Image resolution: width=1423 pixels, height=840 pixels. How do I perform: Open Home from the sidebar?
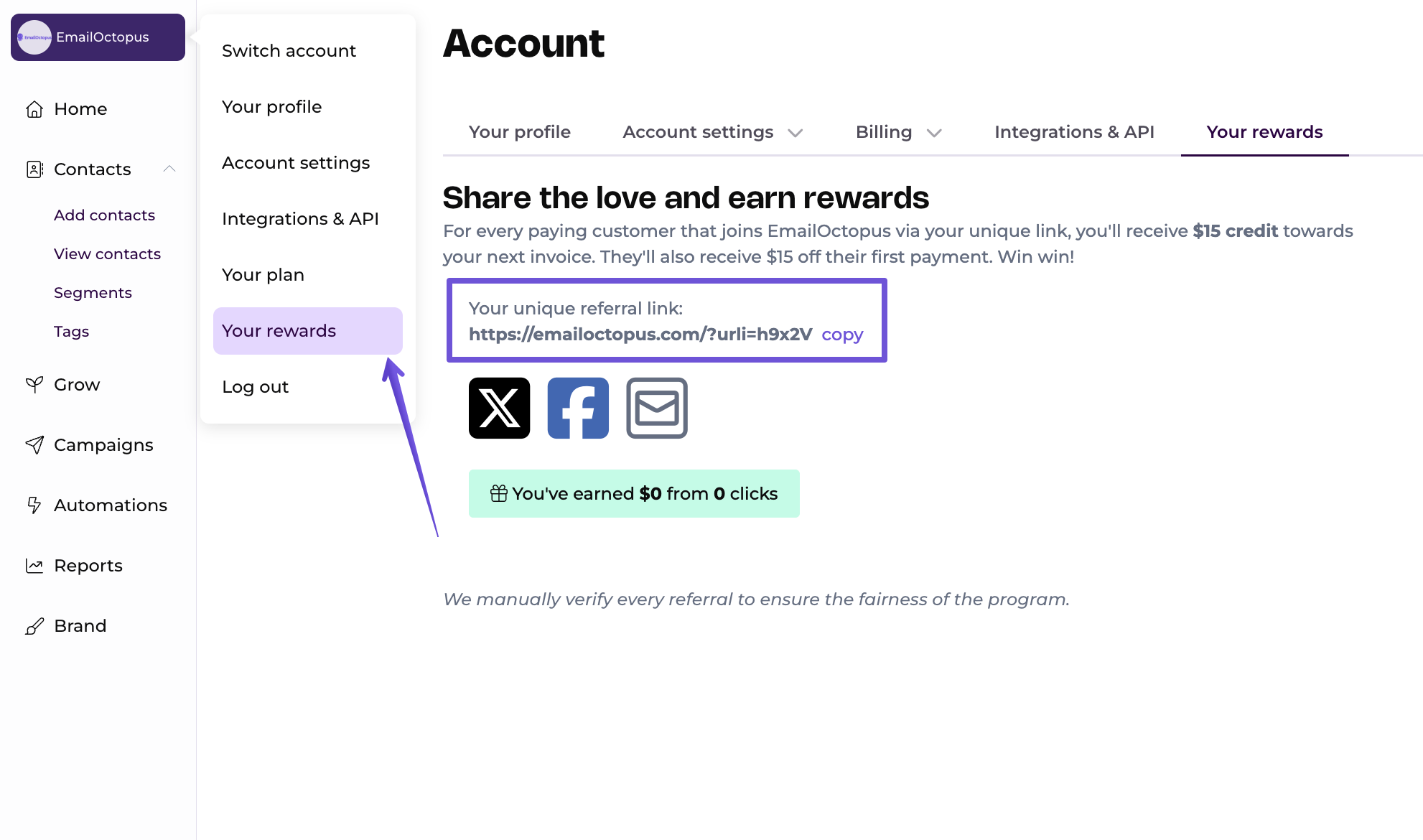(79, 108)
